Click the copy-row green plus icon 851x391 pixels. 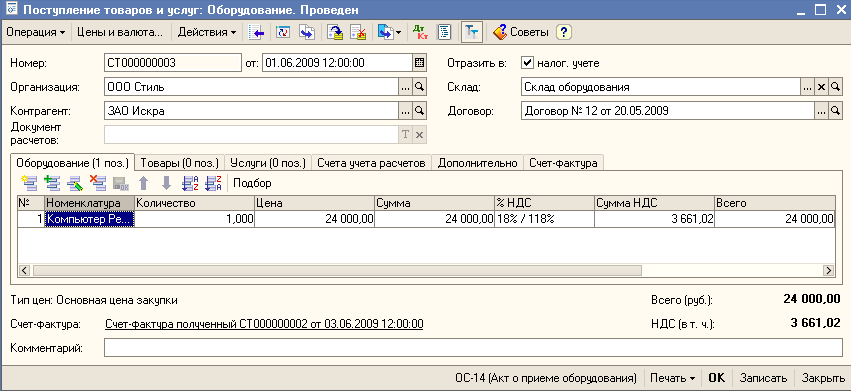(x=52, y=183)
